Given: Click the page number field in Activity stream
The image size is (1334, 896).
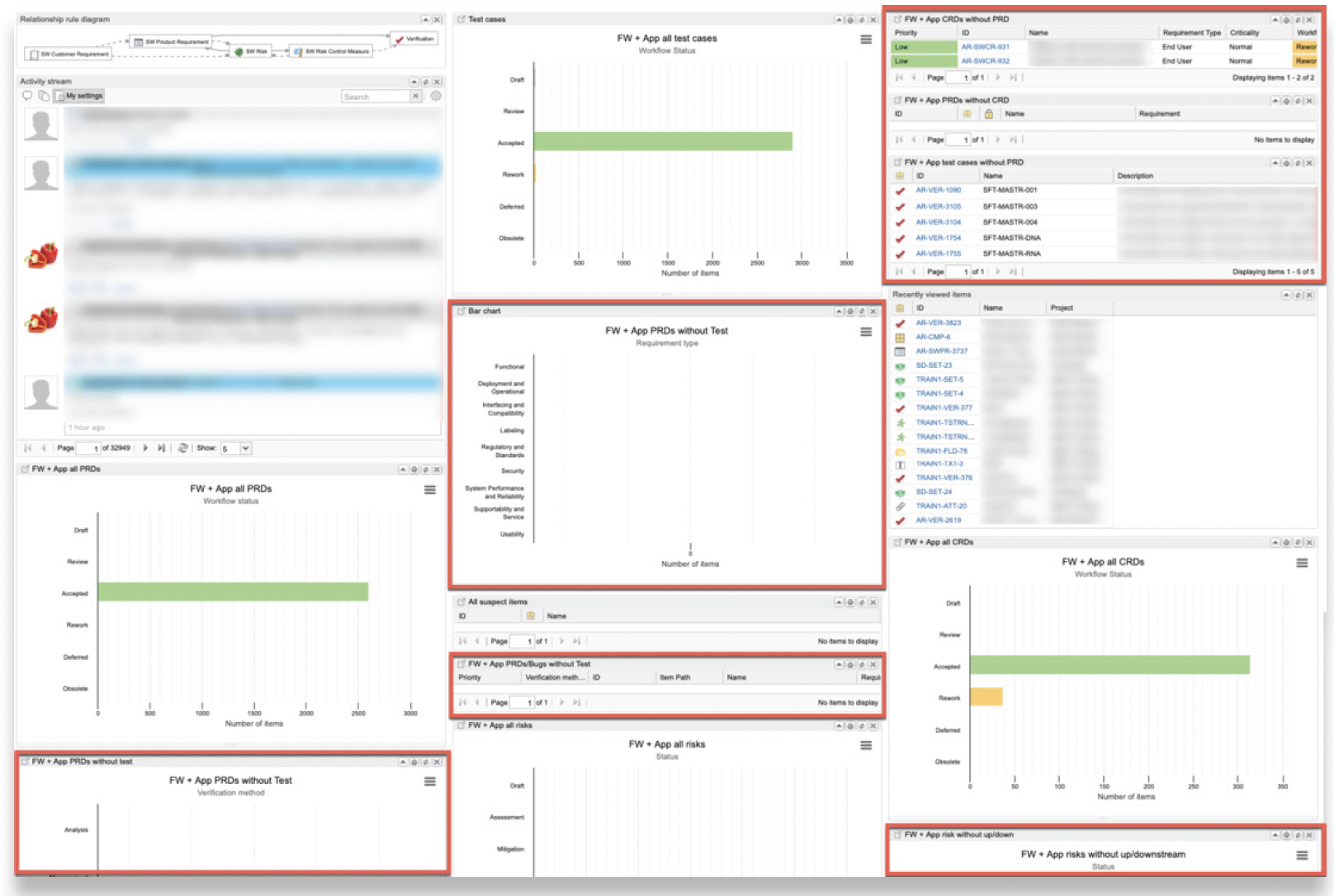Looking at the screenshot, I should pos(87,448).
